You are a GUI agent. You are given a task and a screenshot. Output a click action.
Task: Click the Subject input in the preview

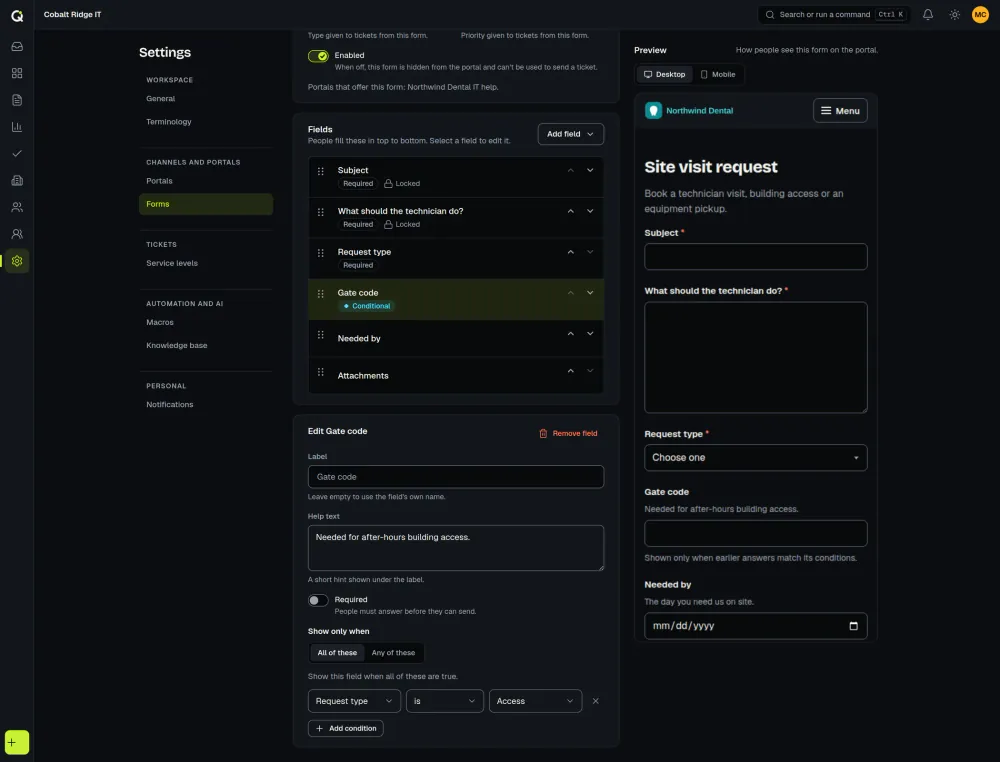[x=756, y=256]
